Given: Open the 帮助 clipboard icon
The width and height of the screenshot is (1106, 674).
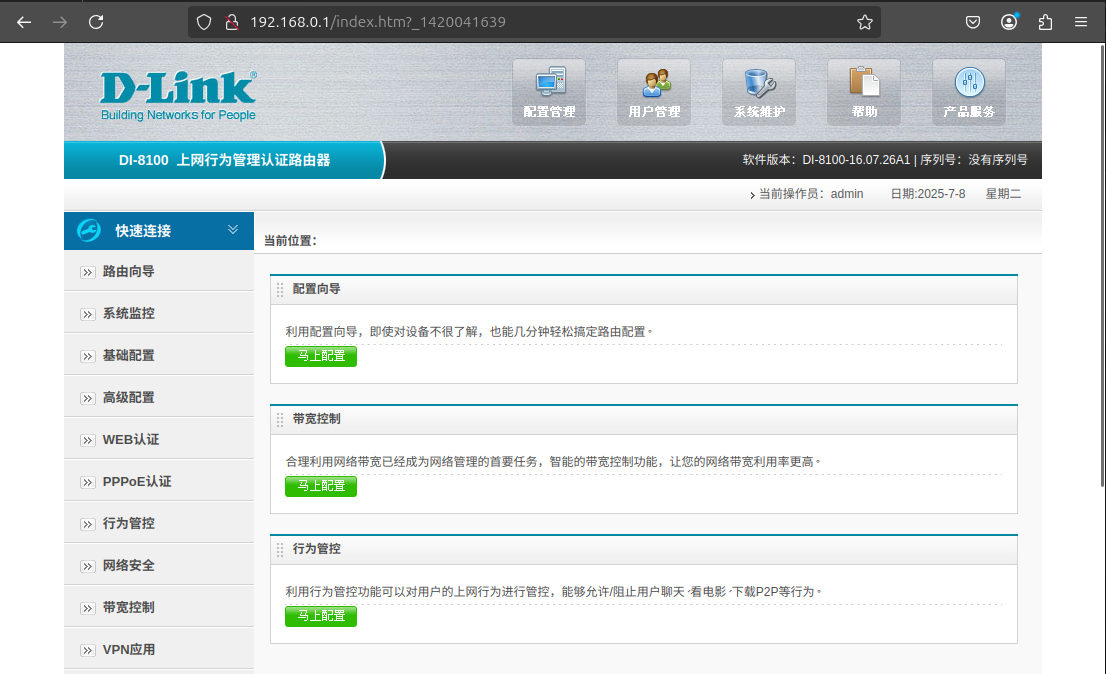Looking at the screenshot, I should (x=864, y=92).
